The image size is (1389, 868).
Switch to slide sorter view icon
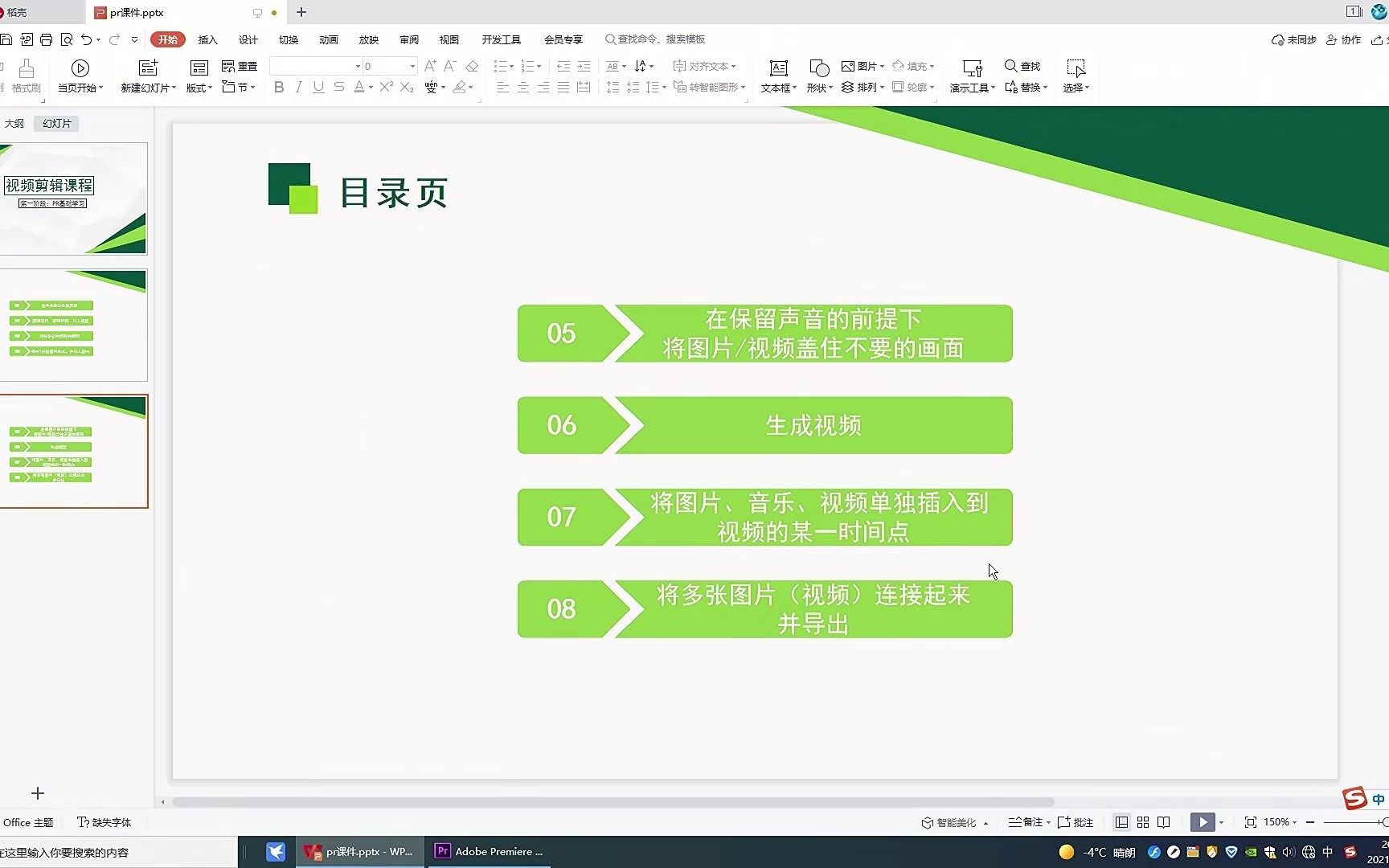(1143, 822)
